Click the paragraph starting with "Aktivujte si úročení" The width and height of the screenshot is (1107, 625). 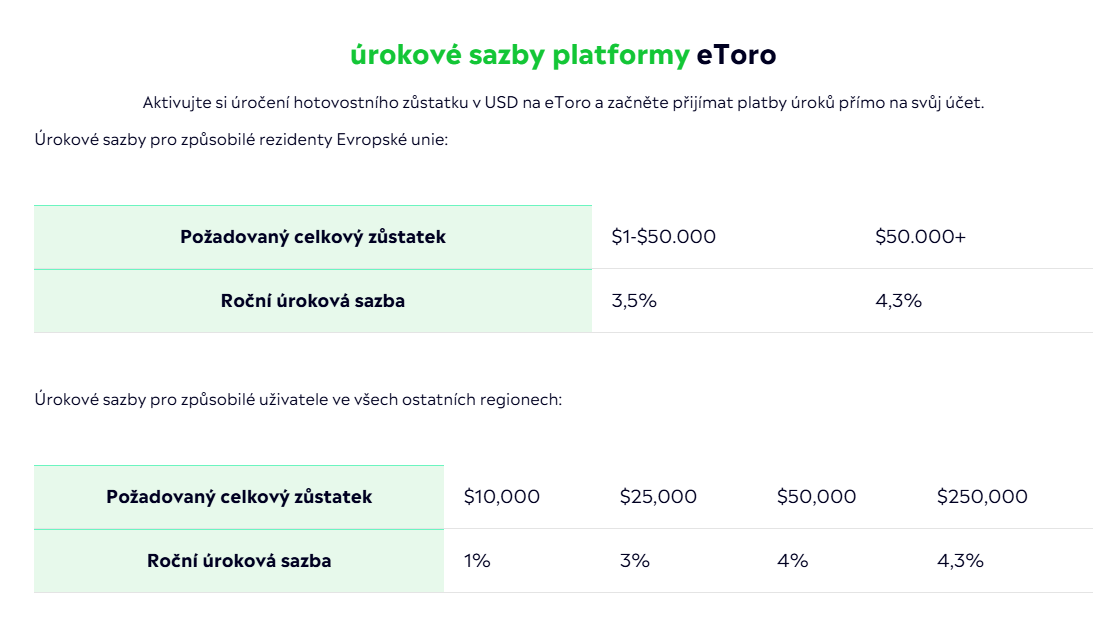tap(563, 102)
